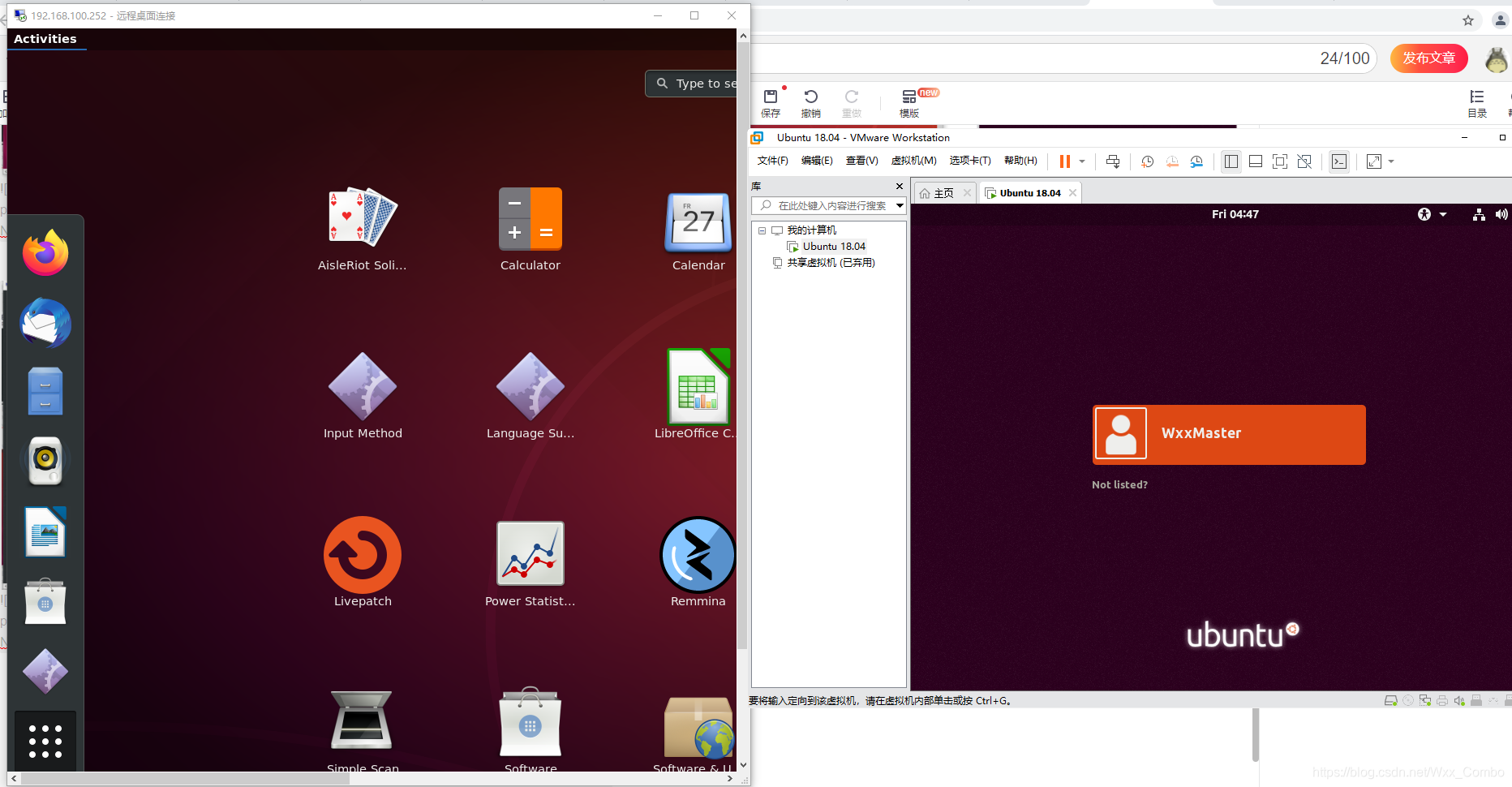1512x787 pixels.
Task: Open Language Support app
Action: 530,396
